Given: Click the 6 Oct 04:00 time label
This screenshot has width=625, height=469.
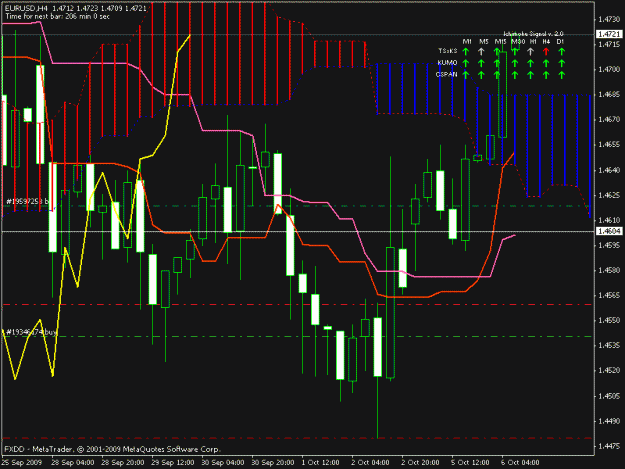Looking at the screenshot, I should 520,462.
